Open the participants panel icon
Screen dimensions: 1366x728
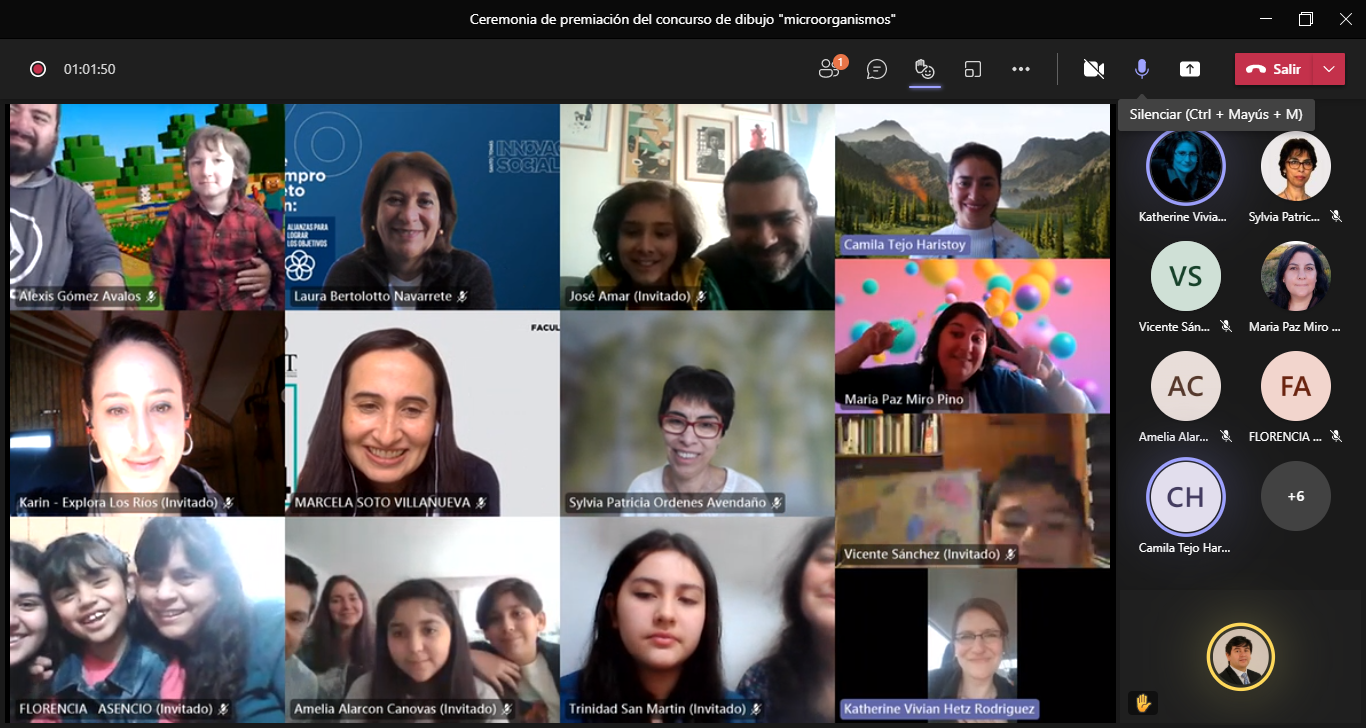829,69
